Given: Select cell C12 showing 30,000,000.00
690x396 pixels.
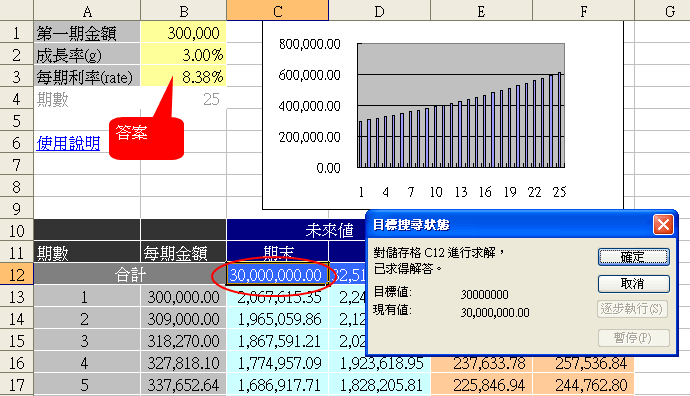Looking at the screenshot, I should point(278,275).
